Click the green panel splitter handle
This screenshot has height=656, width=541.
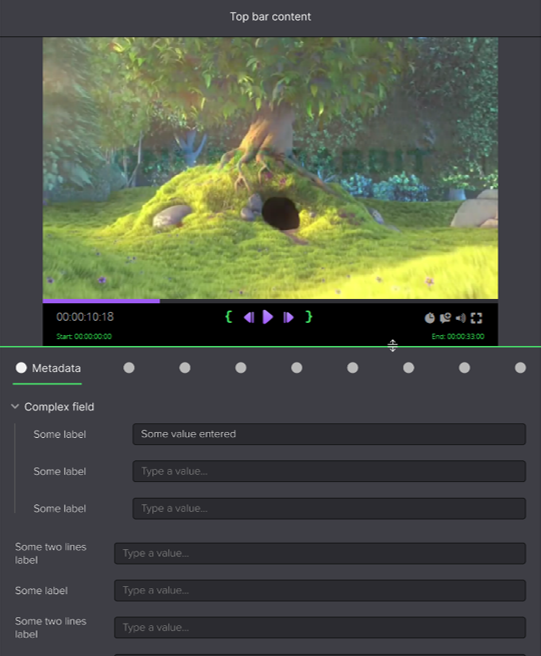tap(392, 346)
